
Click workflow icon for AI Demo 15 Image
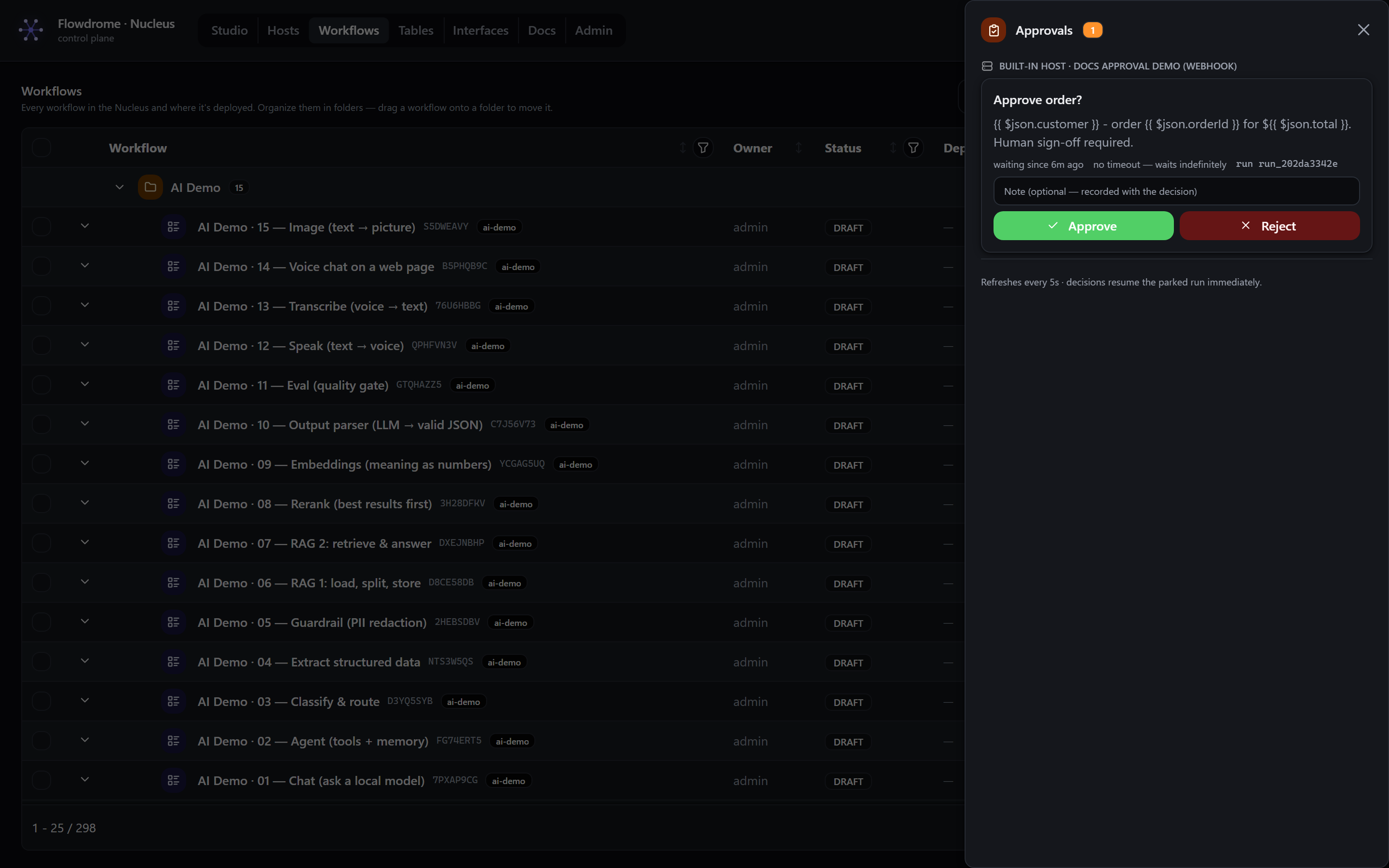[x=173, y=227]
